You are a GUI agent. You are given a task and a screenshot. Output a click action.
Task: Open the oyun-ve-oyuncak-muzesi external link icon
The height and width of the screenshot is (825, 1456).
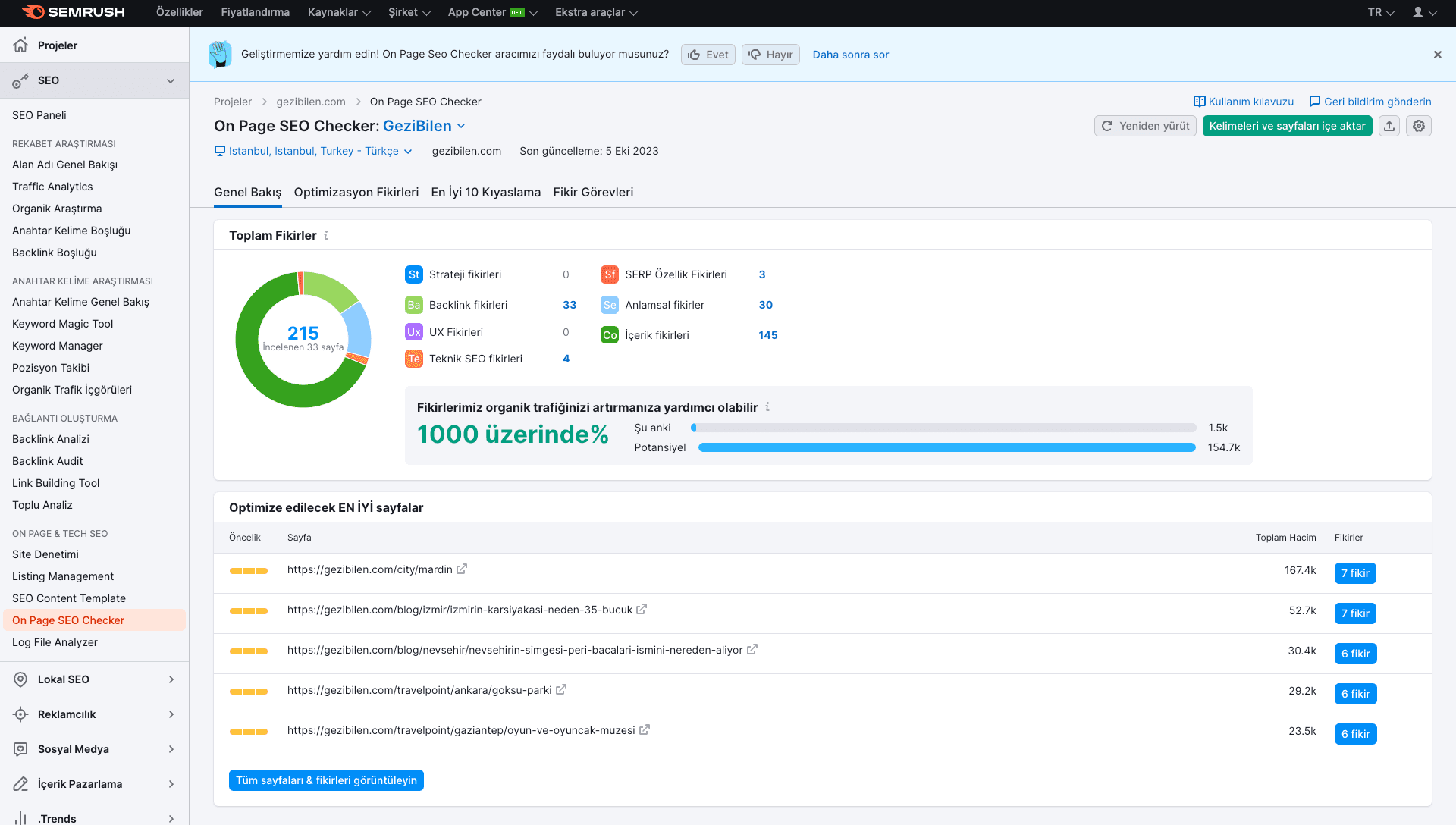pos(645,729)
